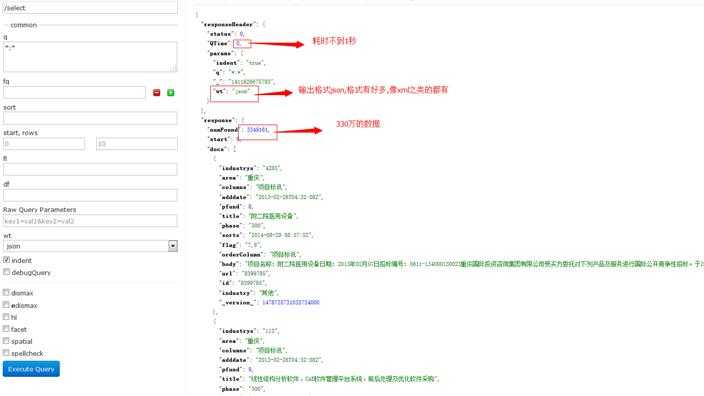The width and height of the screenshot is (704, 396).
Task: Click the Execute Query button
Action: (x=31, y=369)
